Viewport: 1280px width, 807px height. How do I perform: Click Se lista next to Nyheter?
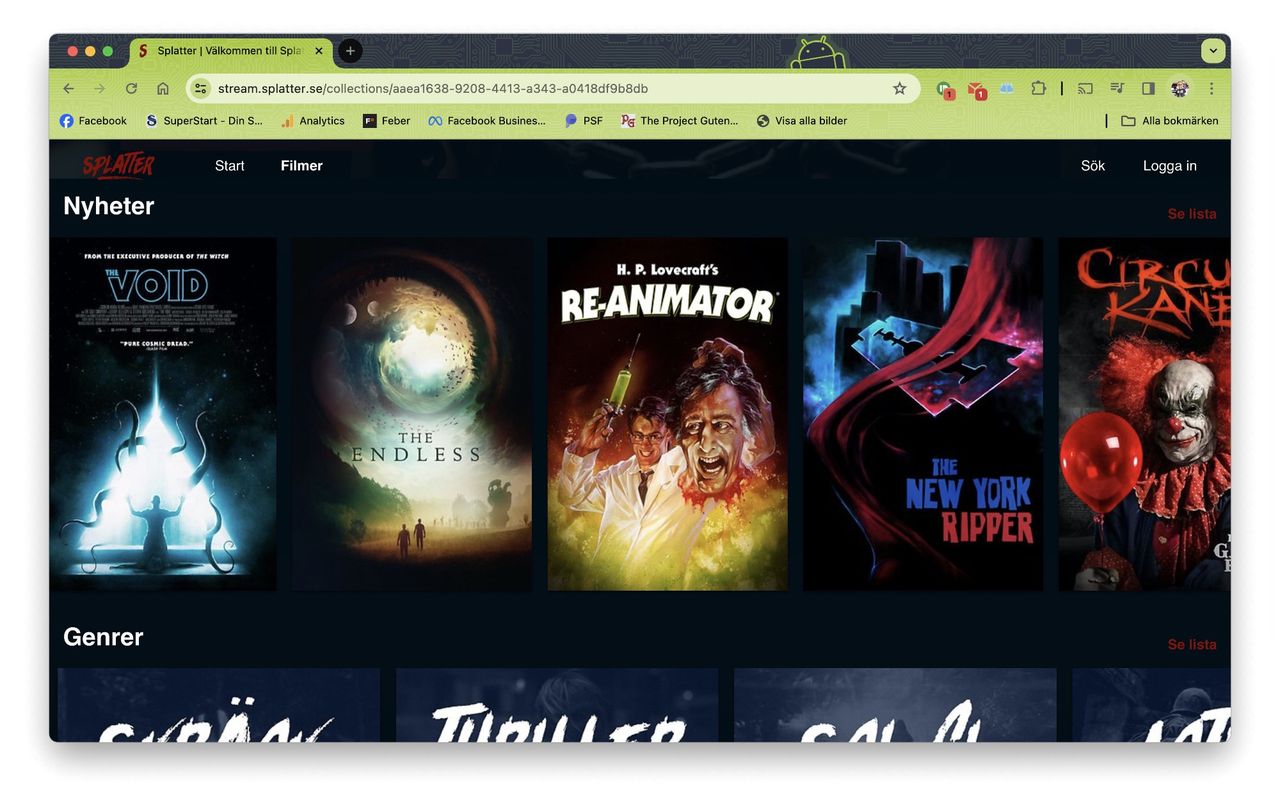(x=1191, y=214)
